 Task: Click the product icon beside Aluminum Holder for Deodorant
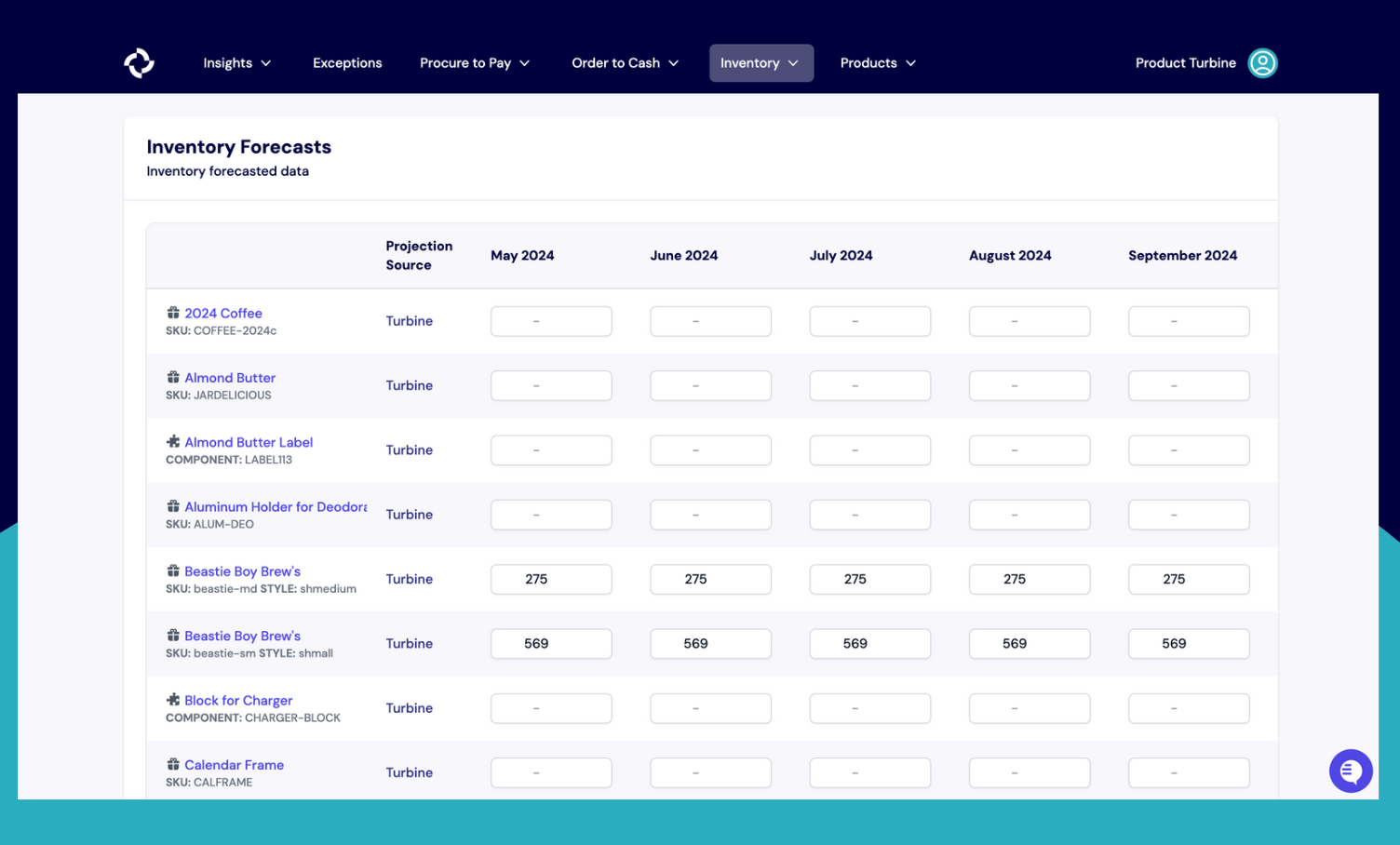tap(174, 506)
